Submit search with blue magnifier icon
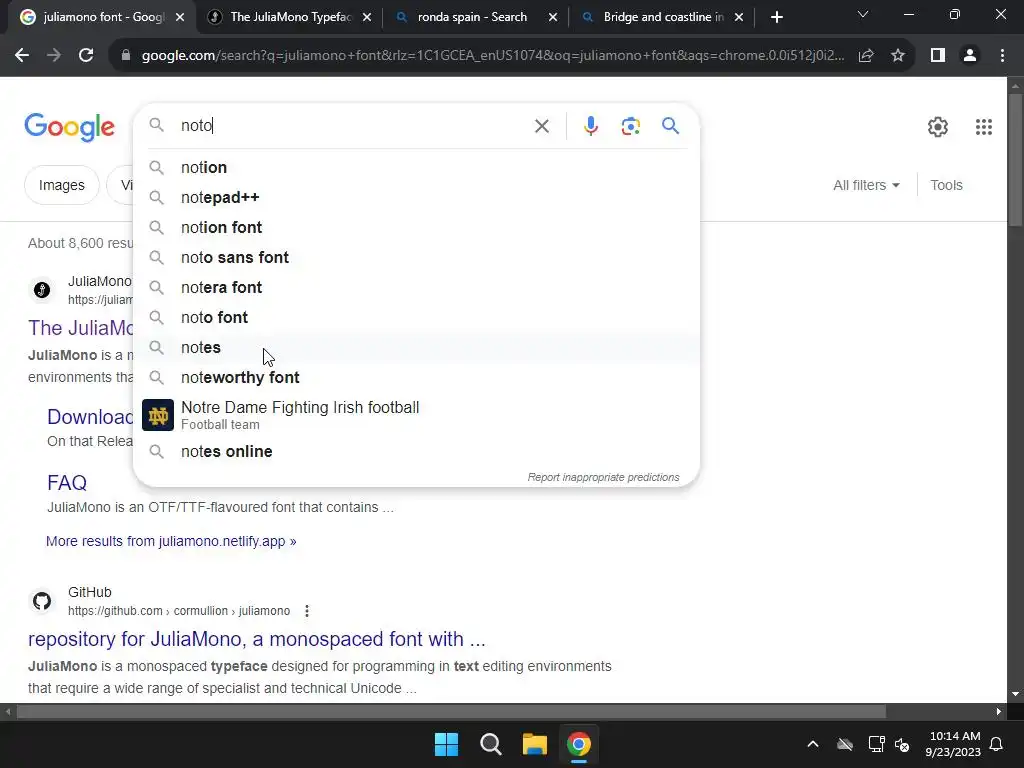The image size is (1024, 768). click(x=670, y=125)
